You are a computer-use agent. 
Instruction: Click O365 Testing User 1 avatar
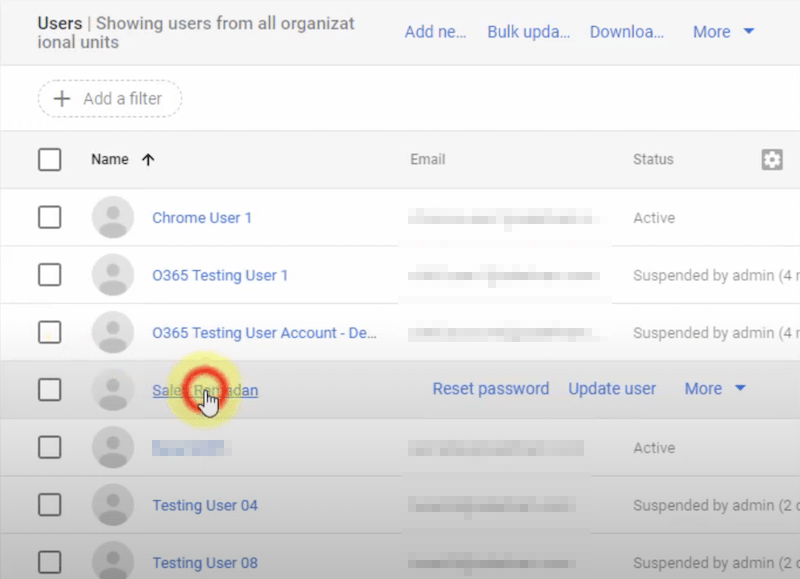(x=113, y=275)
